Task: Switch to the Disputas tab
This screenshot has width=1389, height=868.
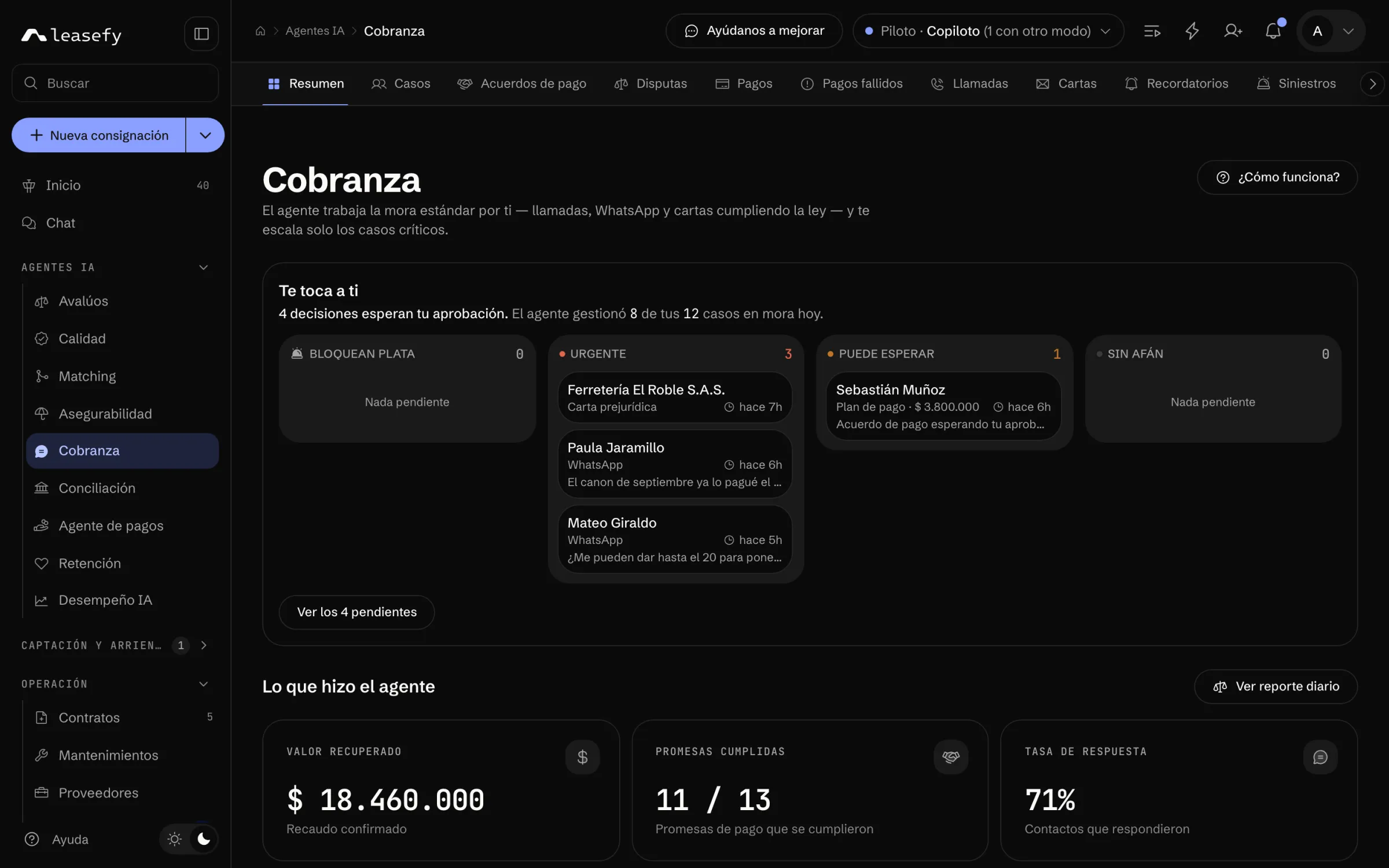Action: coord(651,84)
